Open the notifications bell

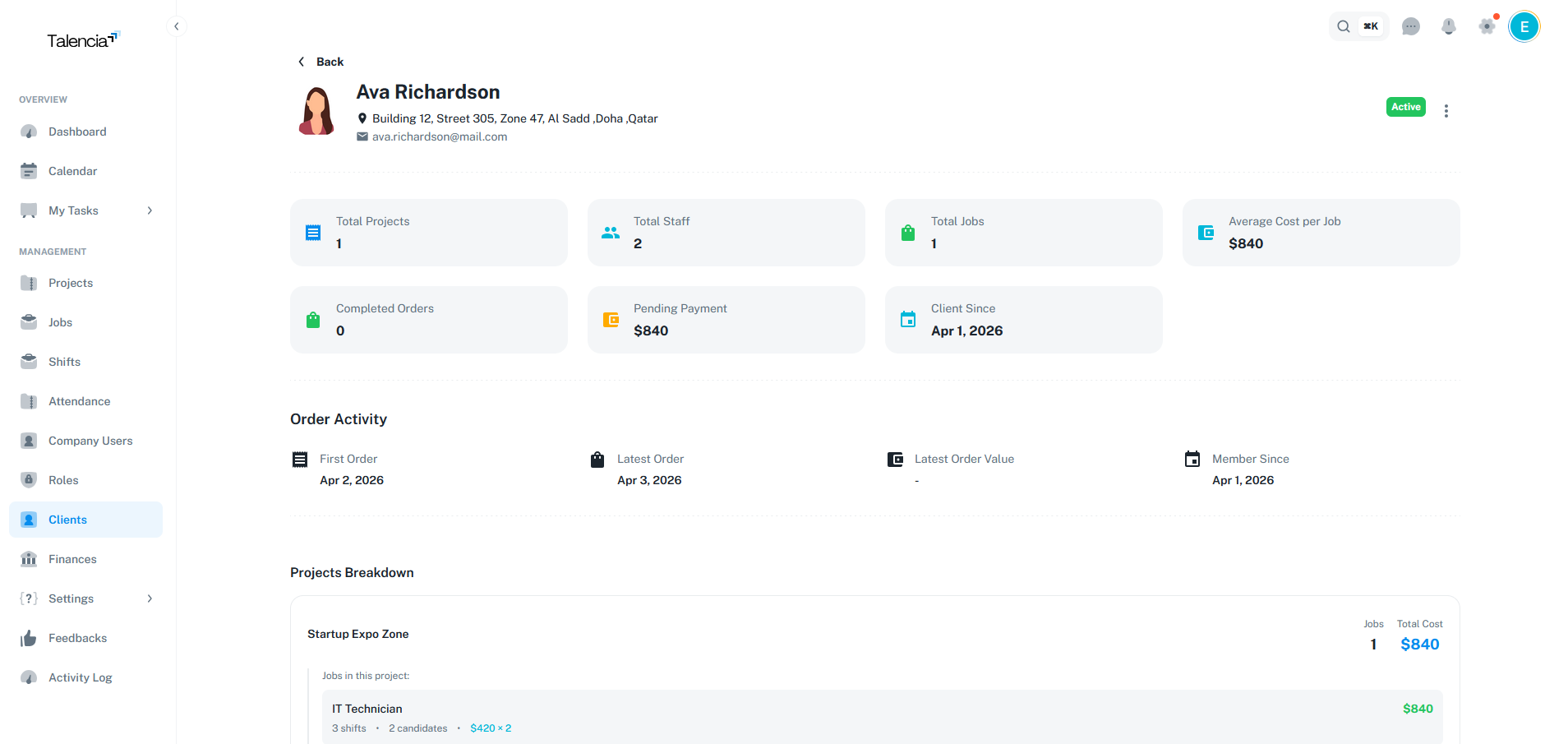[1448, 26]
